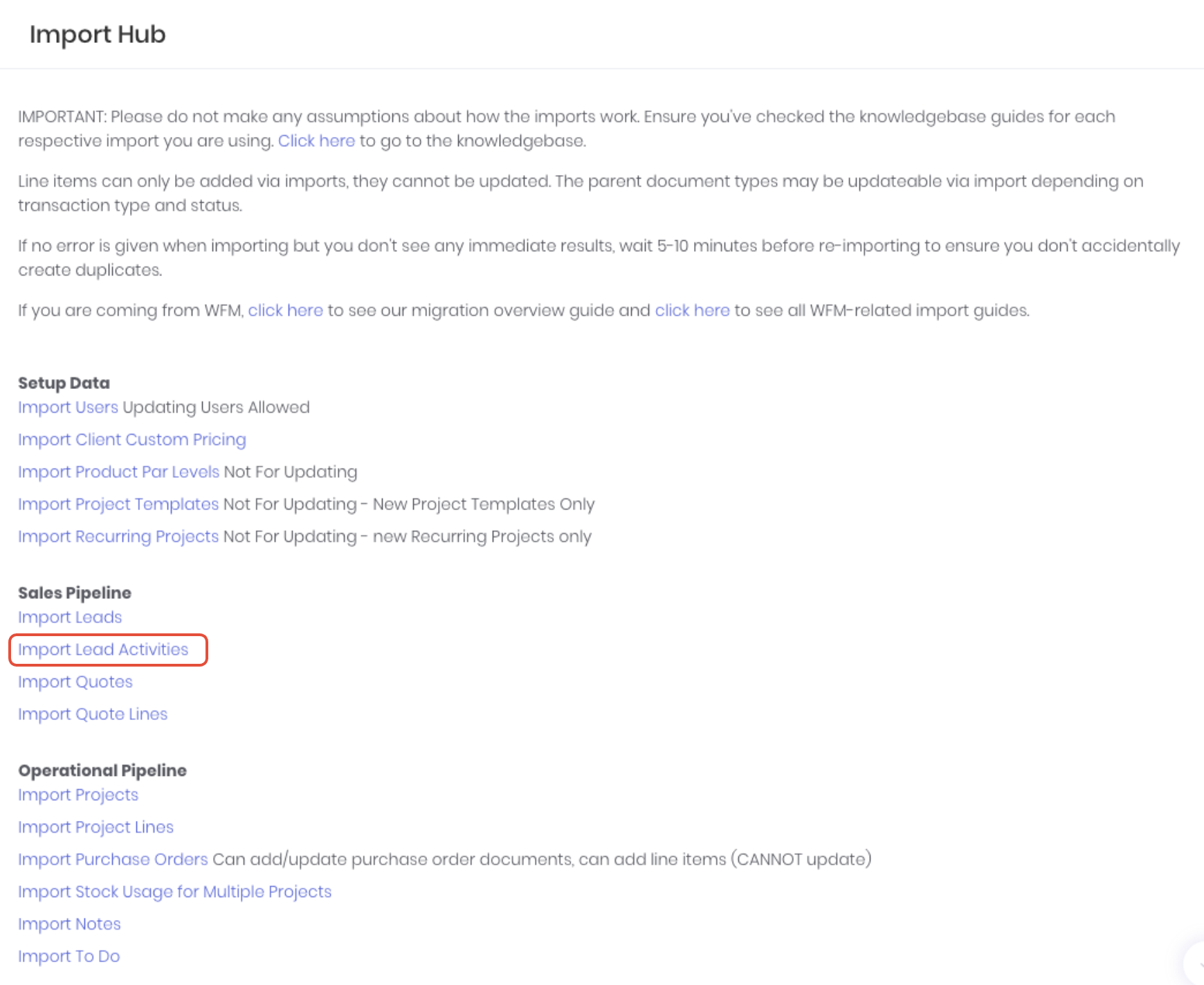Image resolution: width=1204 pixels, height=985 pixels.
Task: Open Import Project Templates link
Action: click(x=118, y=504)
